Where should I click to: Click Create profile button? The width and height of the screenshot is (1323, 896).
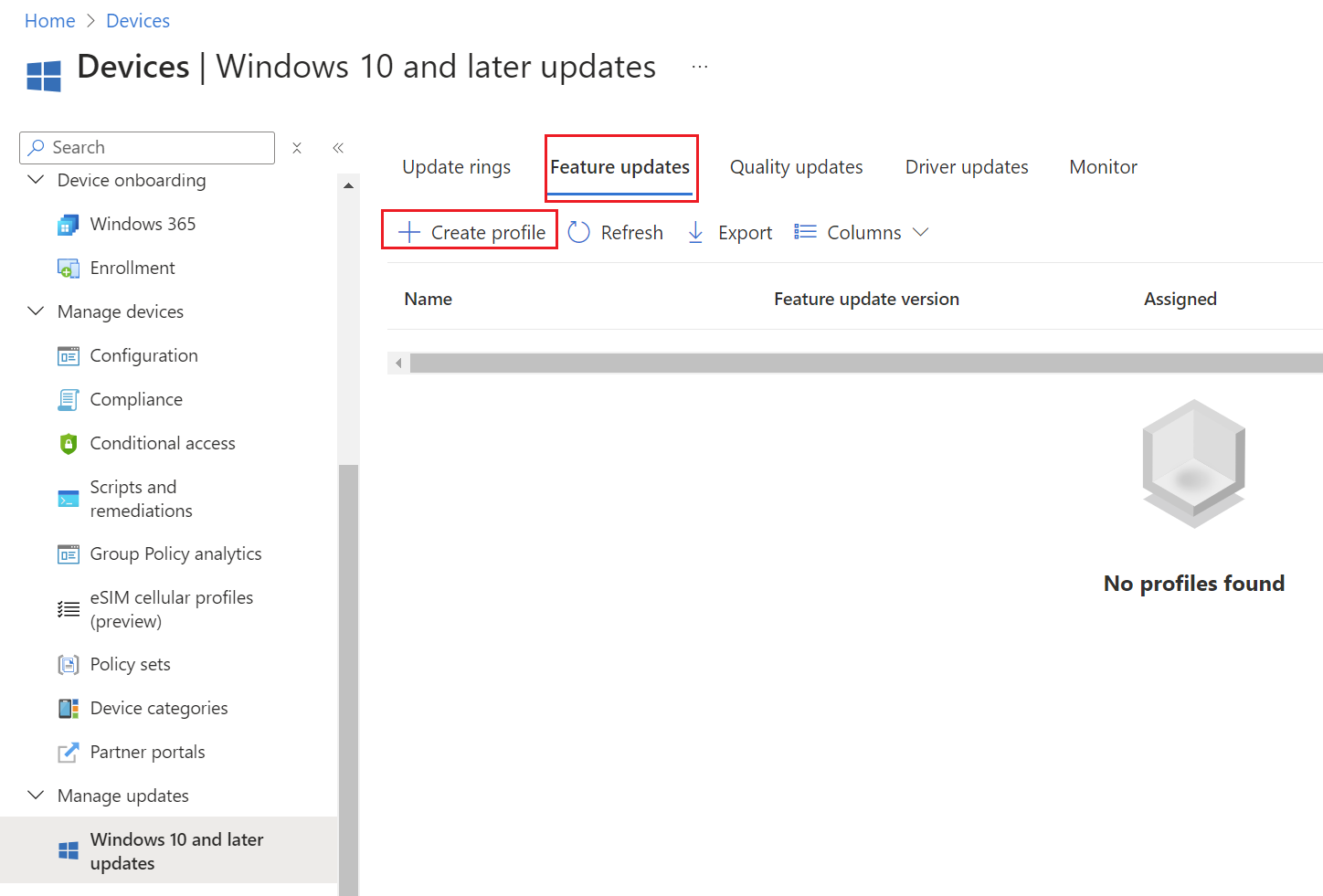point(471,233)
